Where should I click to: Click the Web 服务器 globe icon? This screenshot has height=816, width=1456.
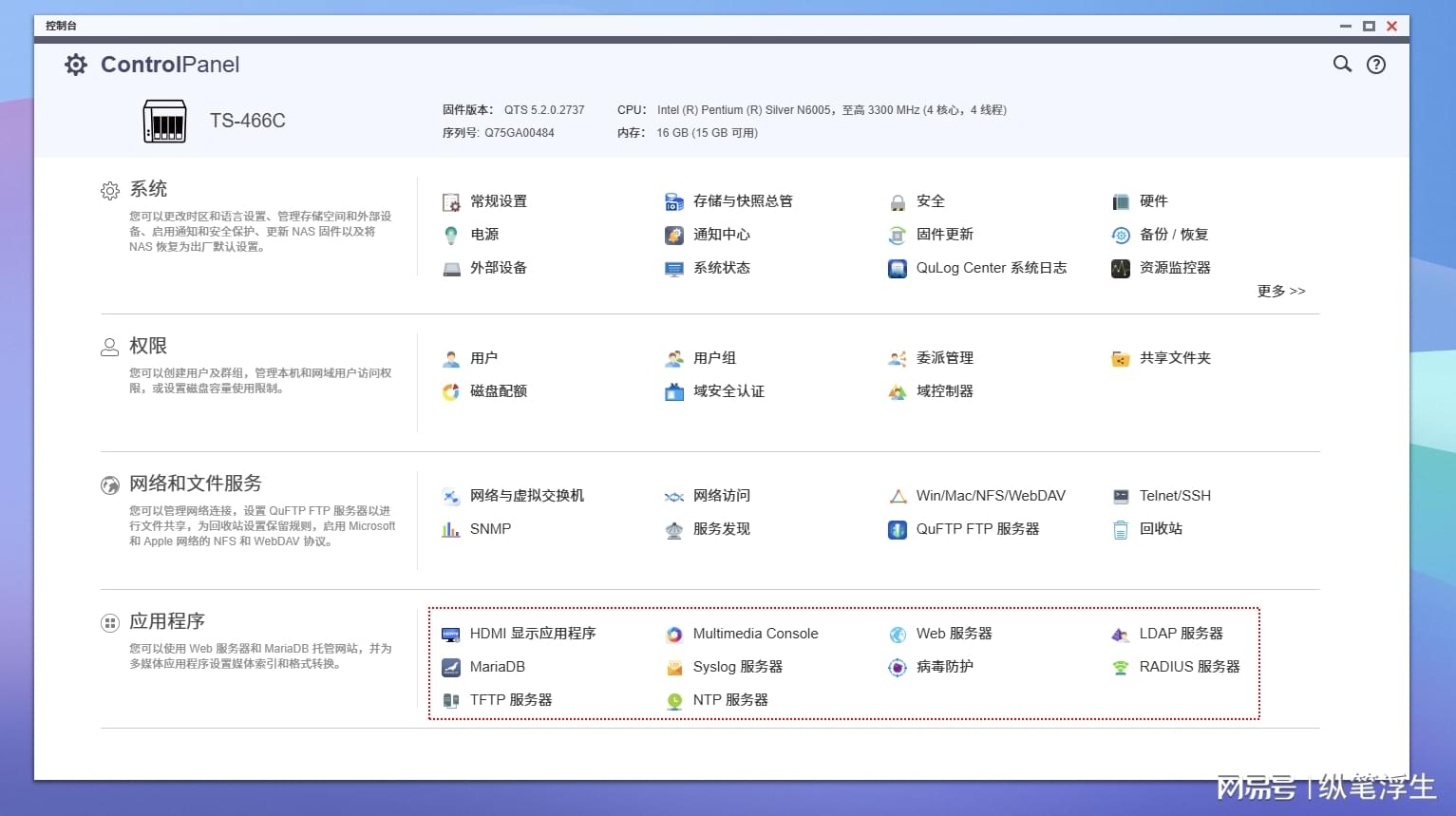[x=898, y=634]
